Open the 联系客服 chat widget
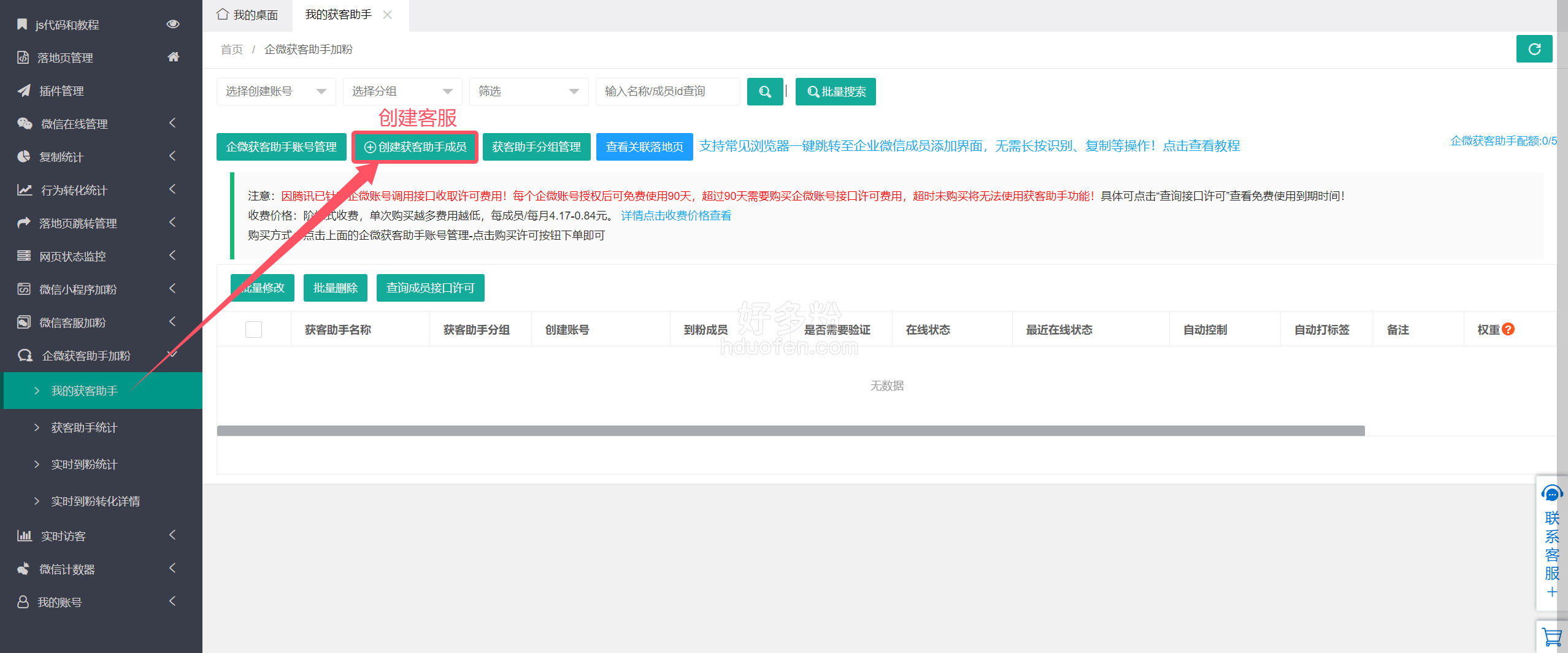 point(1552,543)
